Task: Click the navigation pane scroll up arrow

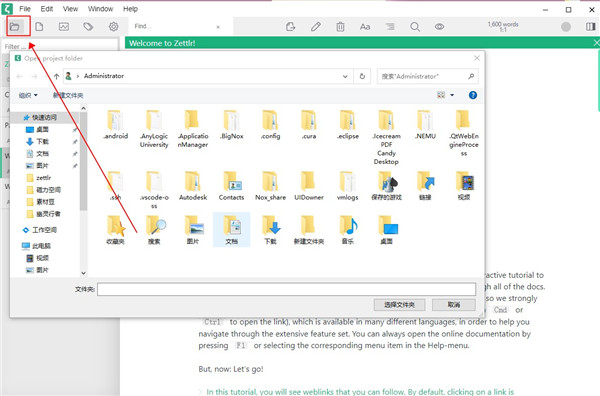Action: point(83,109)
